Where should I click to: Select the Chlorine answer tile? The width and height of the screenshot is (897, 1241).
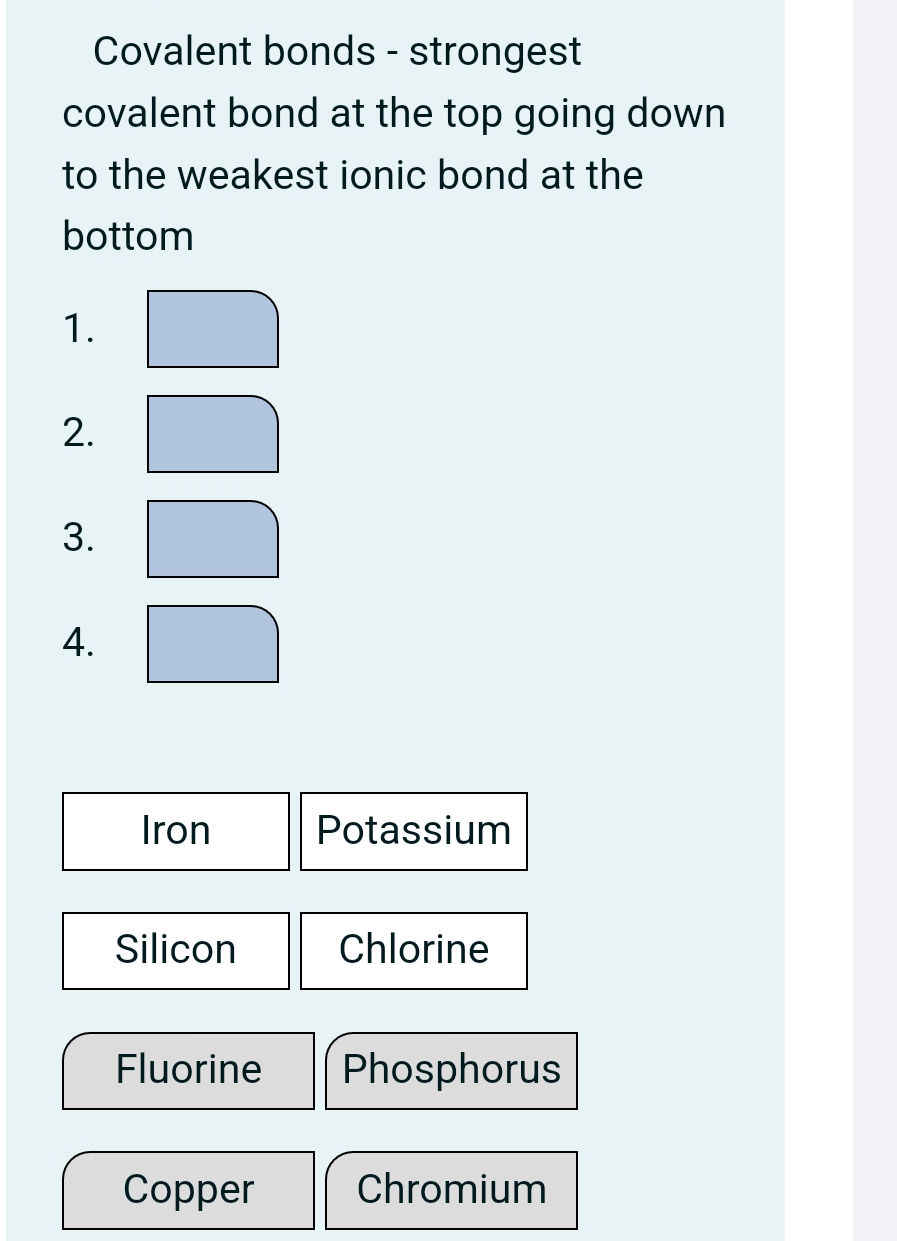click(413, 949)
